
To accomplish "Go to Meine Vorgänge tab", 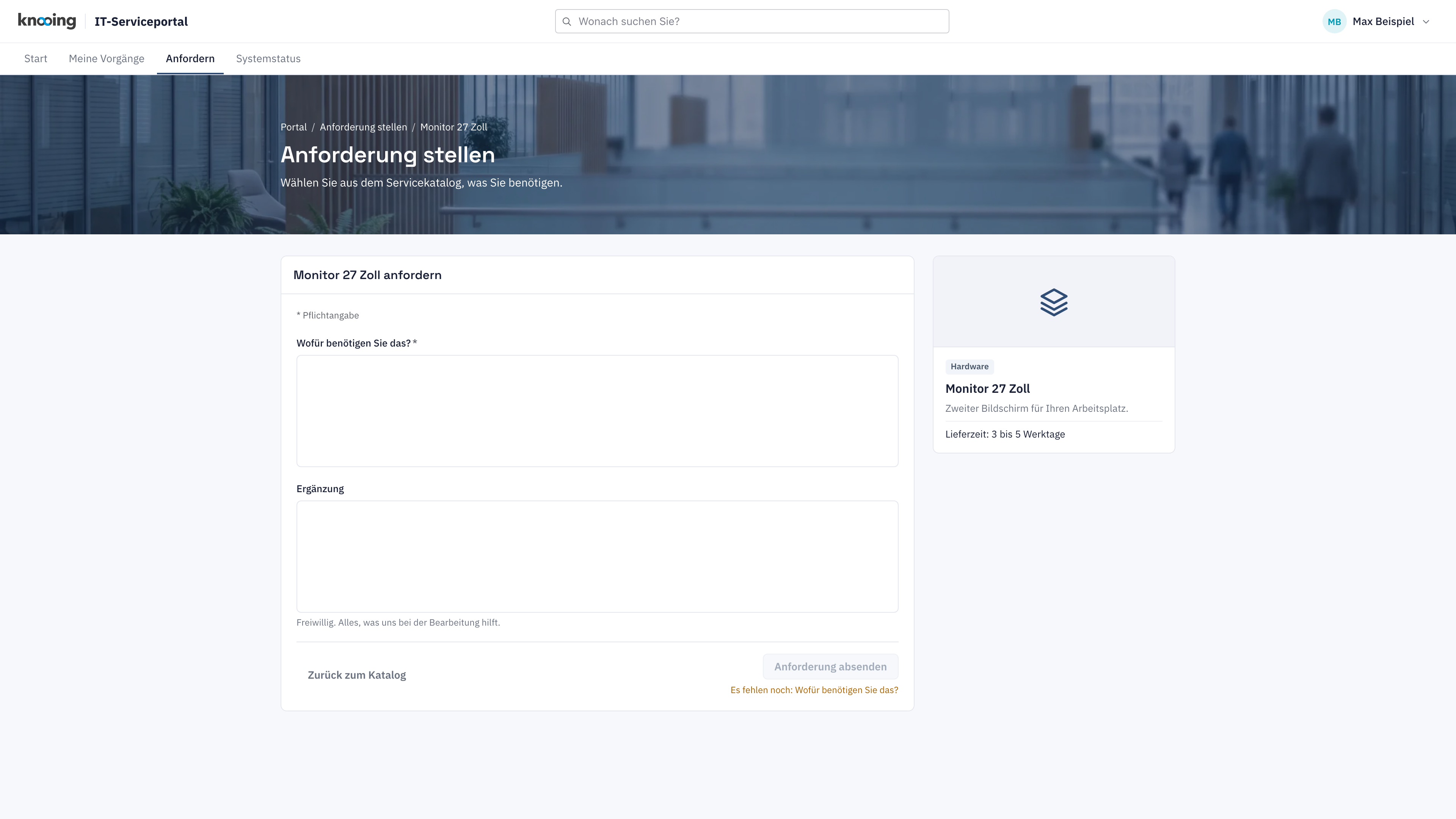I will pos(106,59).
